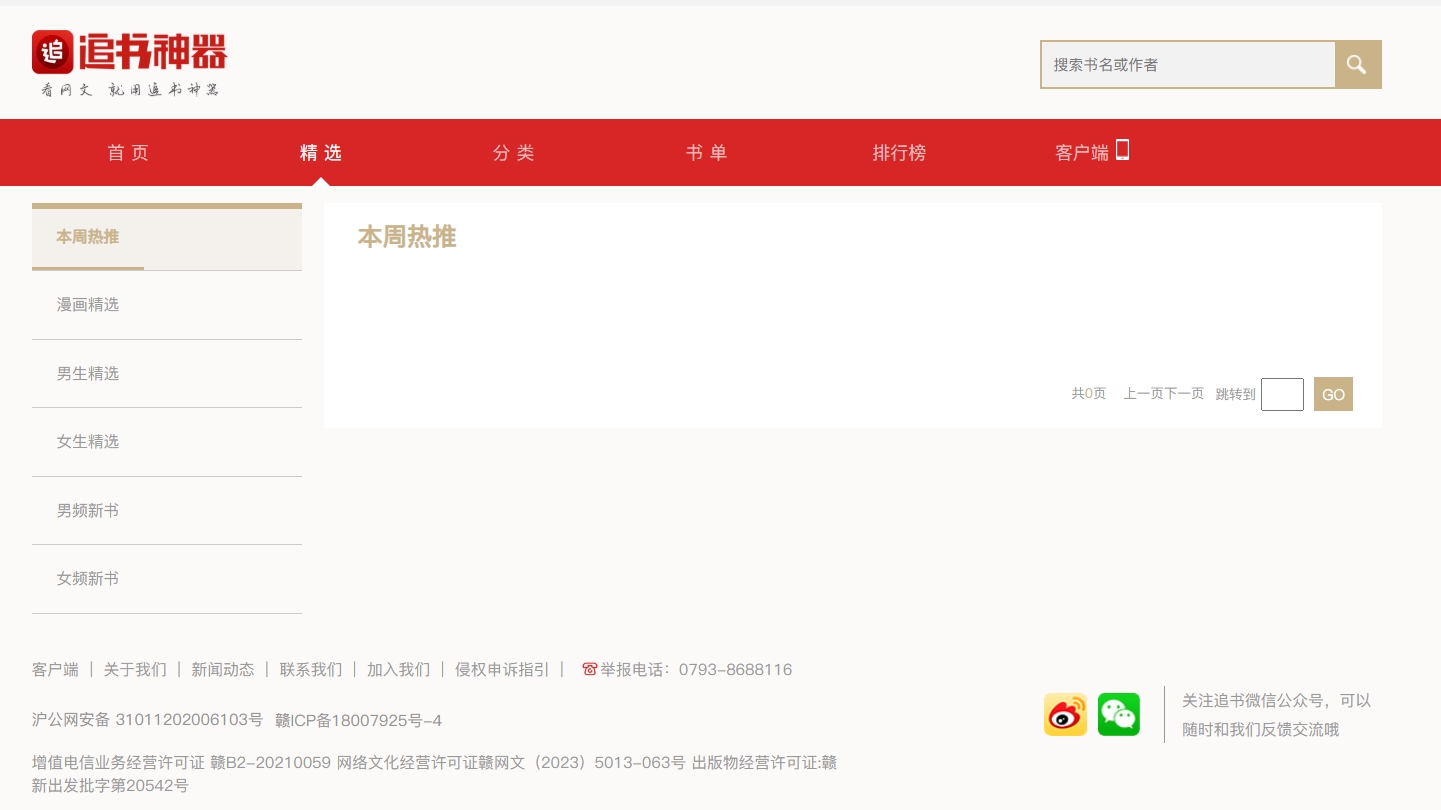The height and width of the screenshot is (810, 1441).
Task: Click the 上一页 pagination link
Action: 1143,394
